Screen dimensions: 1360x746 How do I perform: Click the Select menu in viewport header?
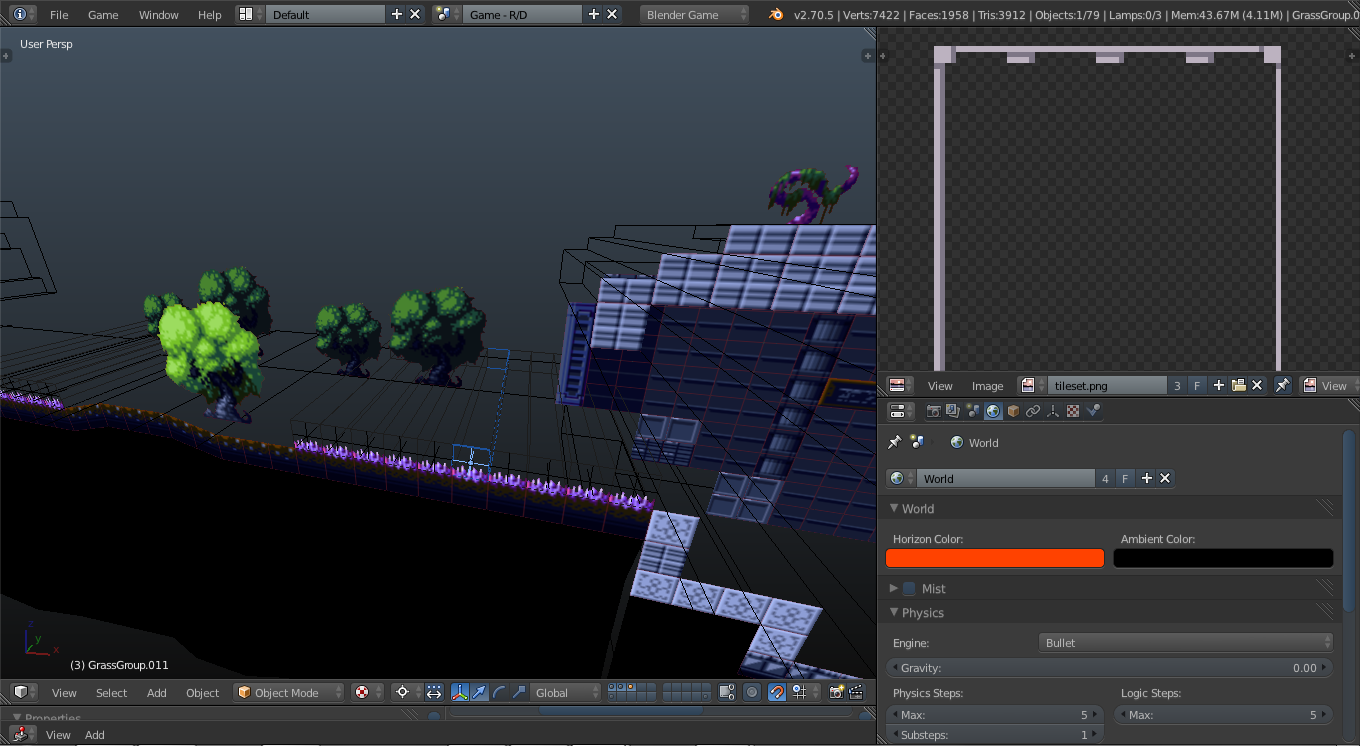point(111,693)
